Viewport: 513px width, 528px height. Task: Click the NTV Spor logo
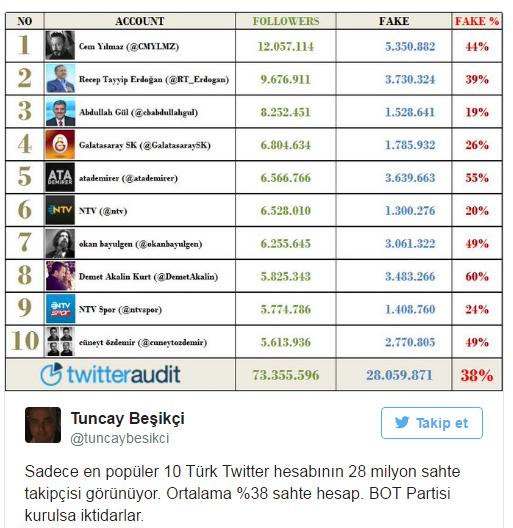pos(60,309)
